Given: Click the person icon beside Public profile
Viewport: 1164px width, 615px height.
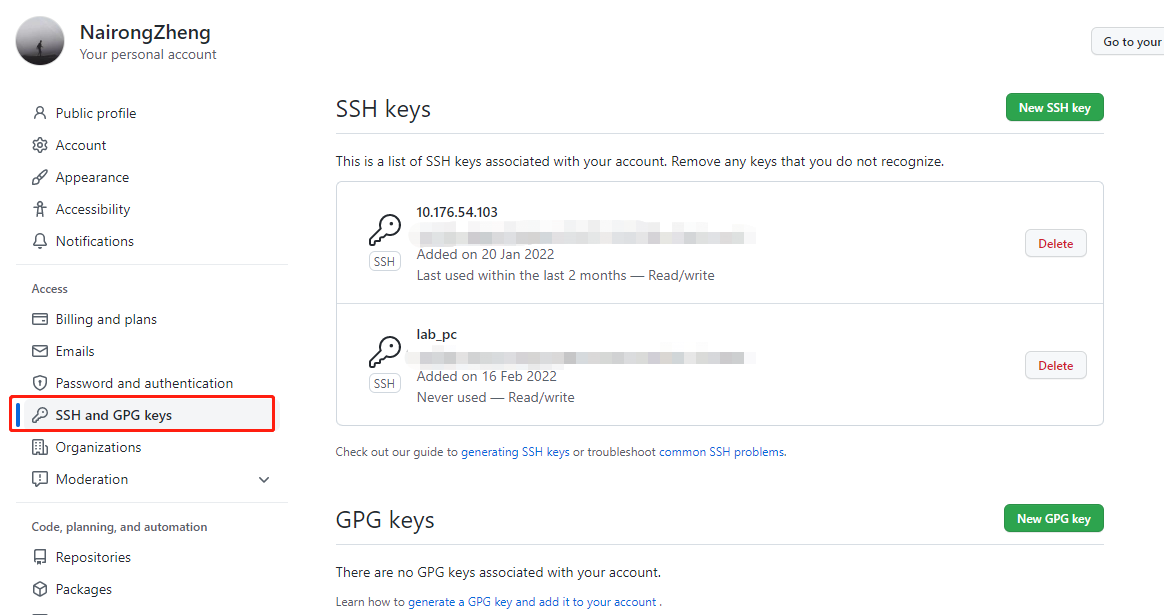Looking at the screenshot, I should tap(40, 113).
